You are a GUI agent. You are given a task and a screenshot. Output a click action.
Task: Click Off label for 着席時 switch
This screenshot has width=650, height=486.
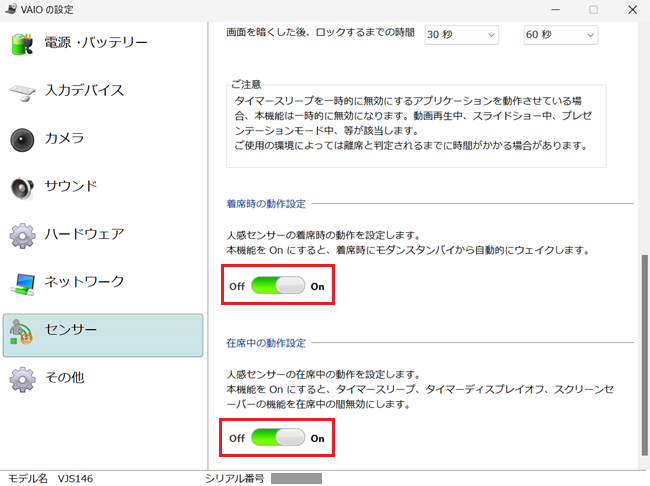pos(237,286)
